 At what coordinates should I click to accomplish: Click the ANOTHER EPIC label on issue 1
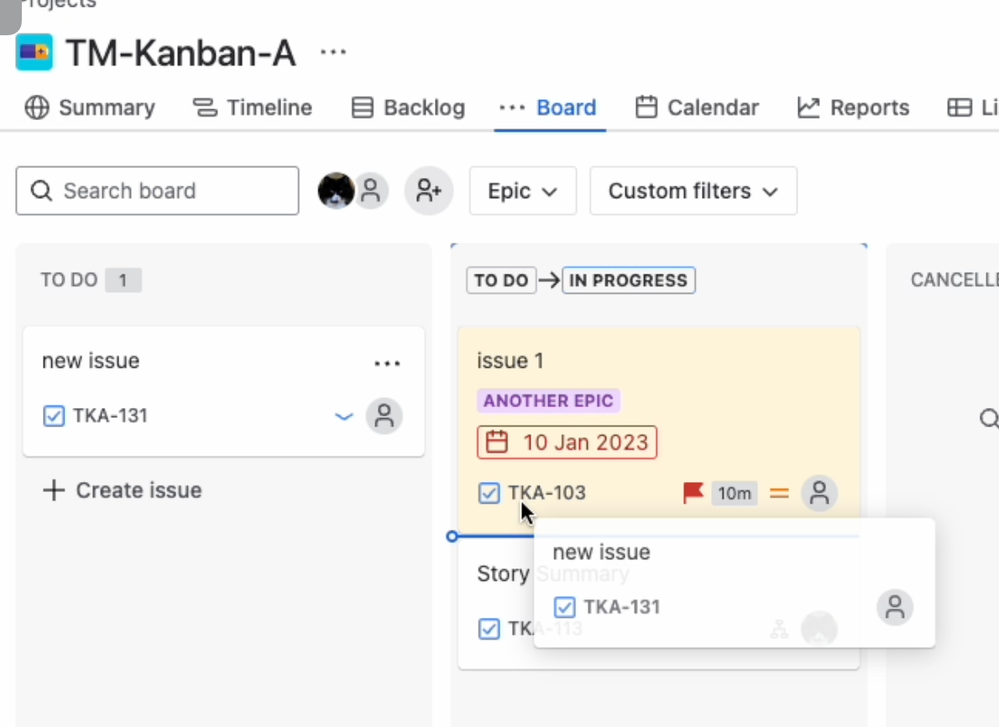tap(549, 401)
